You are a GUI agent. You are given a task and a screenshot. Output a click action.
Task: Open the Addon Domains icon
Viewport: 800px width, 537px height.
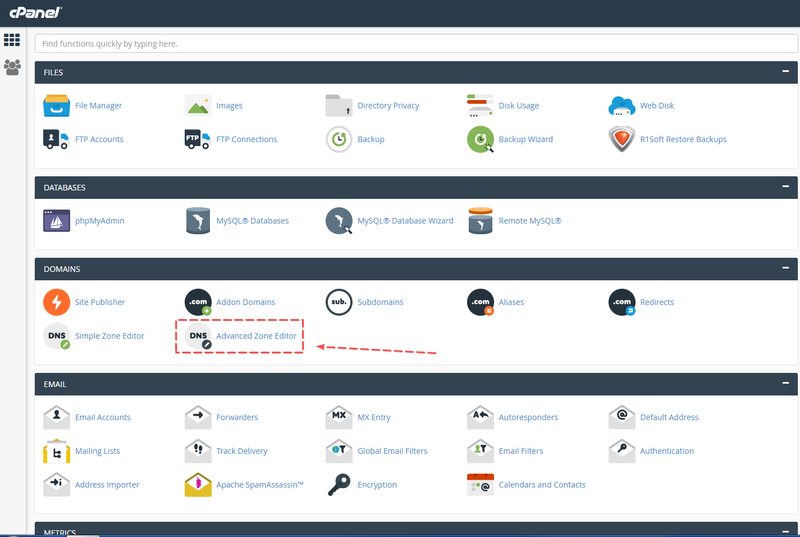pyautogui.click(x=198, y=302)
